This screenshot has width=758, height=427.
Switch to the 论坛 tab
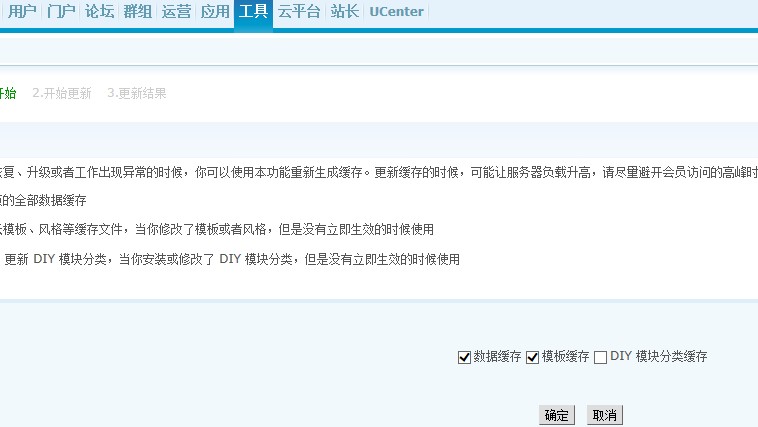100,11
